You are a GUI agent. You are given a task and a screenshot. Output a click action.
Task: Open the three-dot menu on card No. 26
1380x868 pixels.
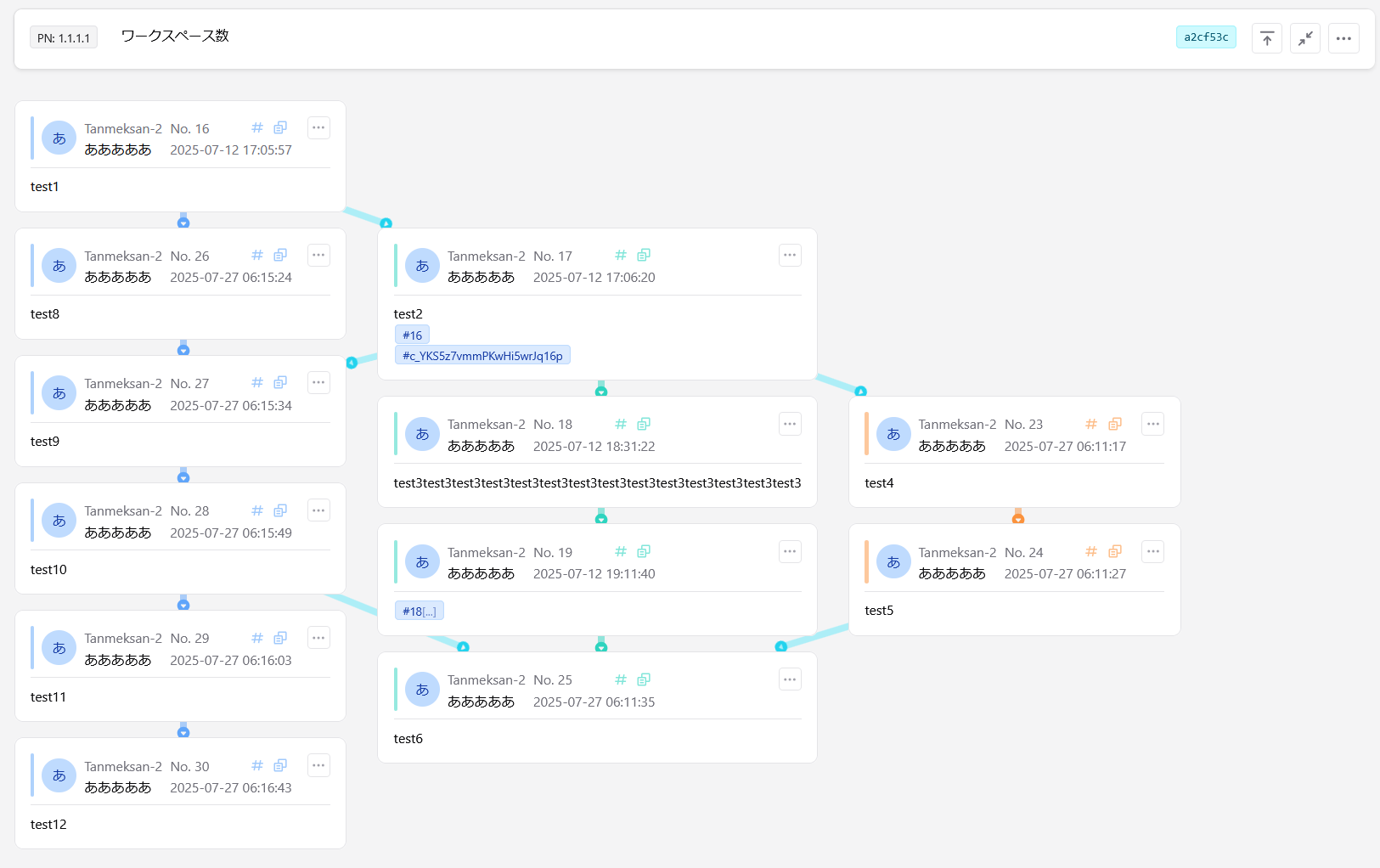pyautogui.click(x=318, y=255)
